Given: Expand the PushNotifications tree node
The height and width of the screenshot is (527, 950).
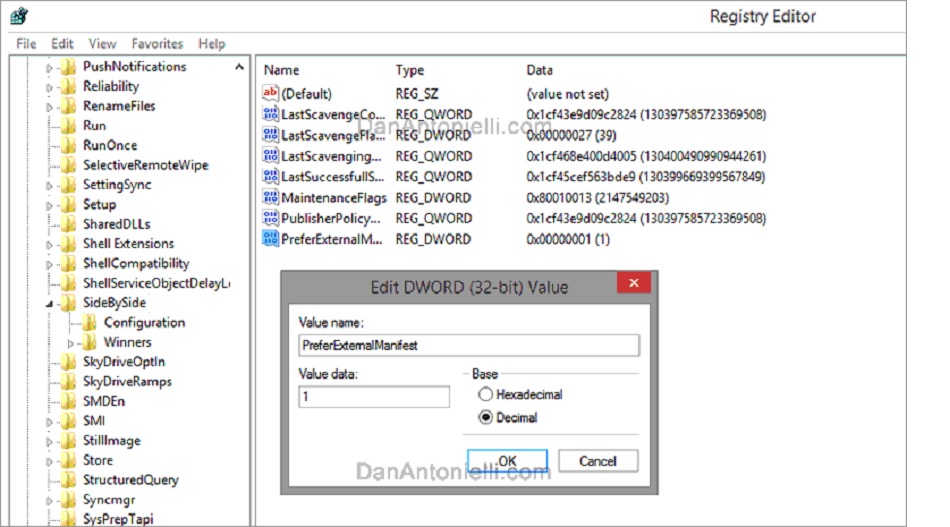Looking at the screenshot, I should pyautogui.click(x=49, y=67).
